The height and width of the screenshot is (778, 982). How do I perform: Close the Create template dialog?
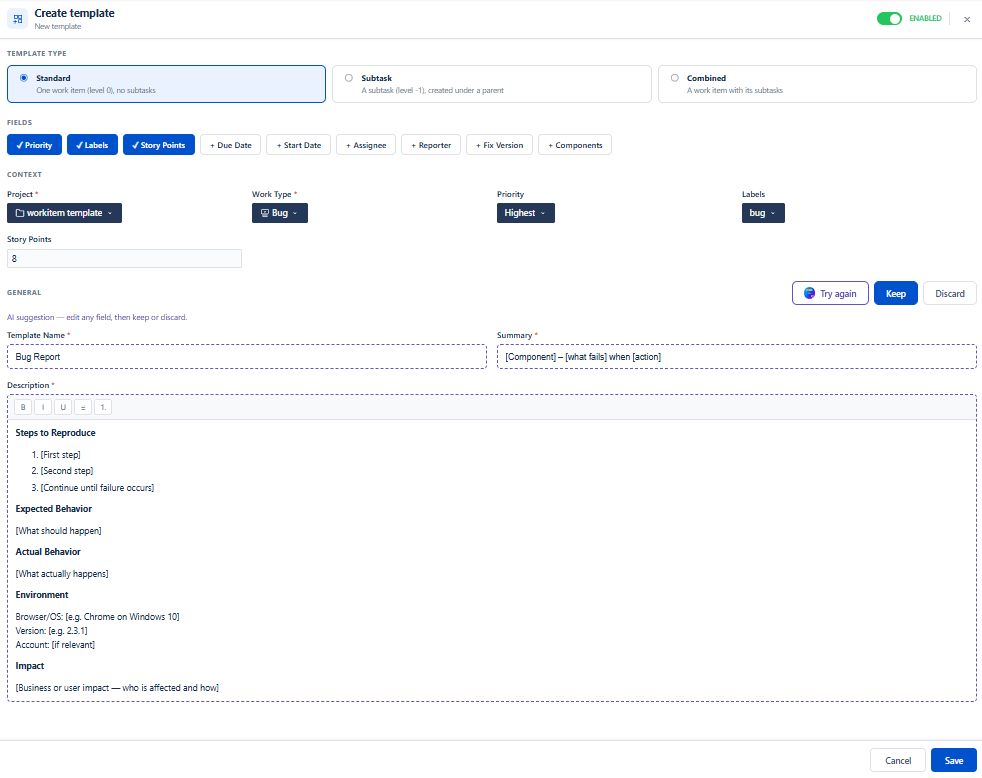967,19
